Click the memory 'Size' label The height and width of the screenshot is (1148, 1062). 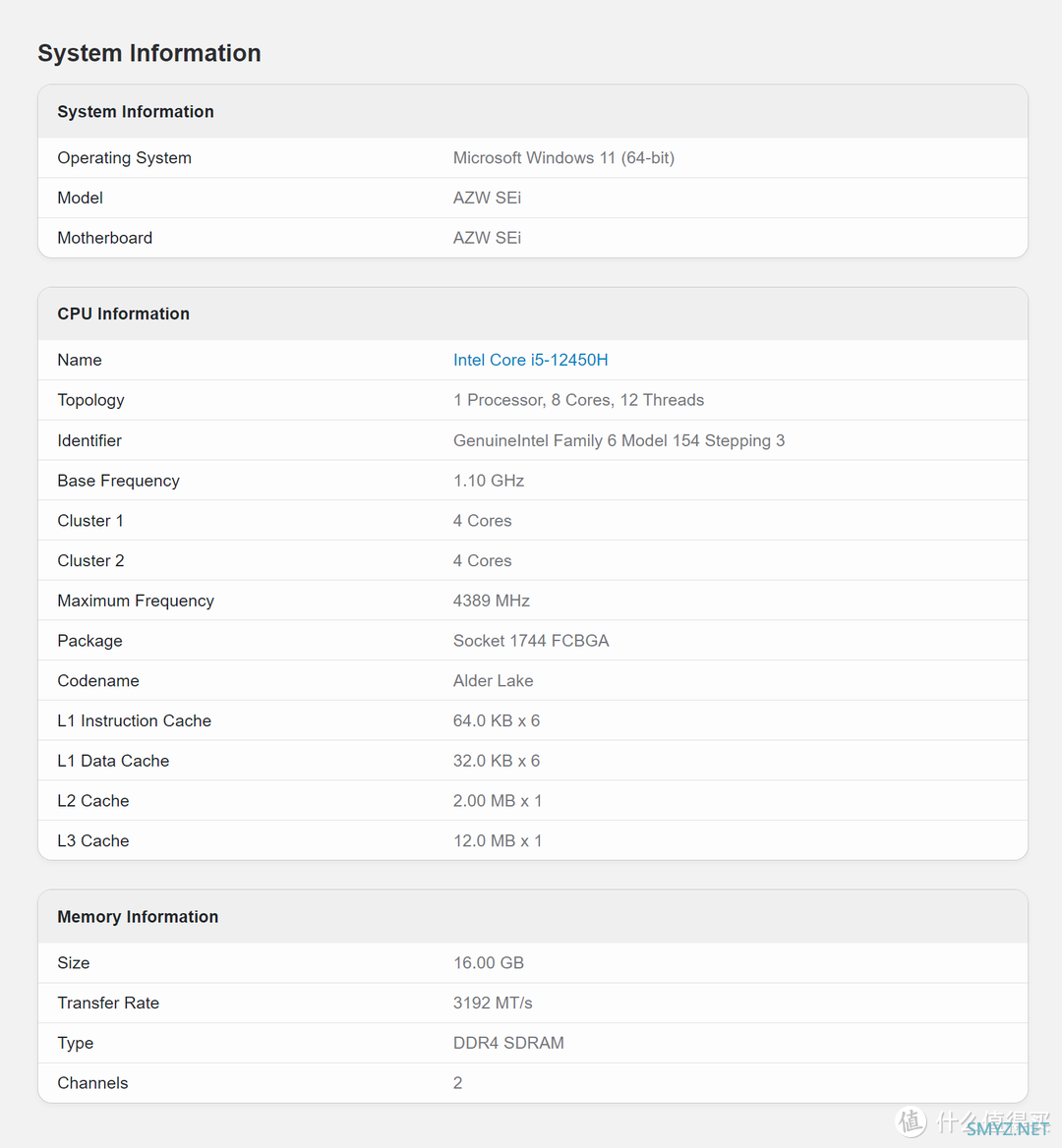[x=73, y=963]
